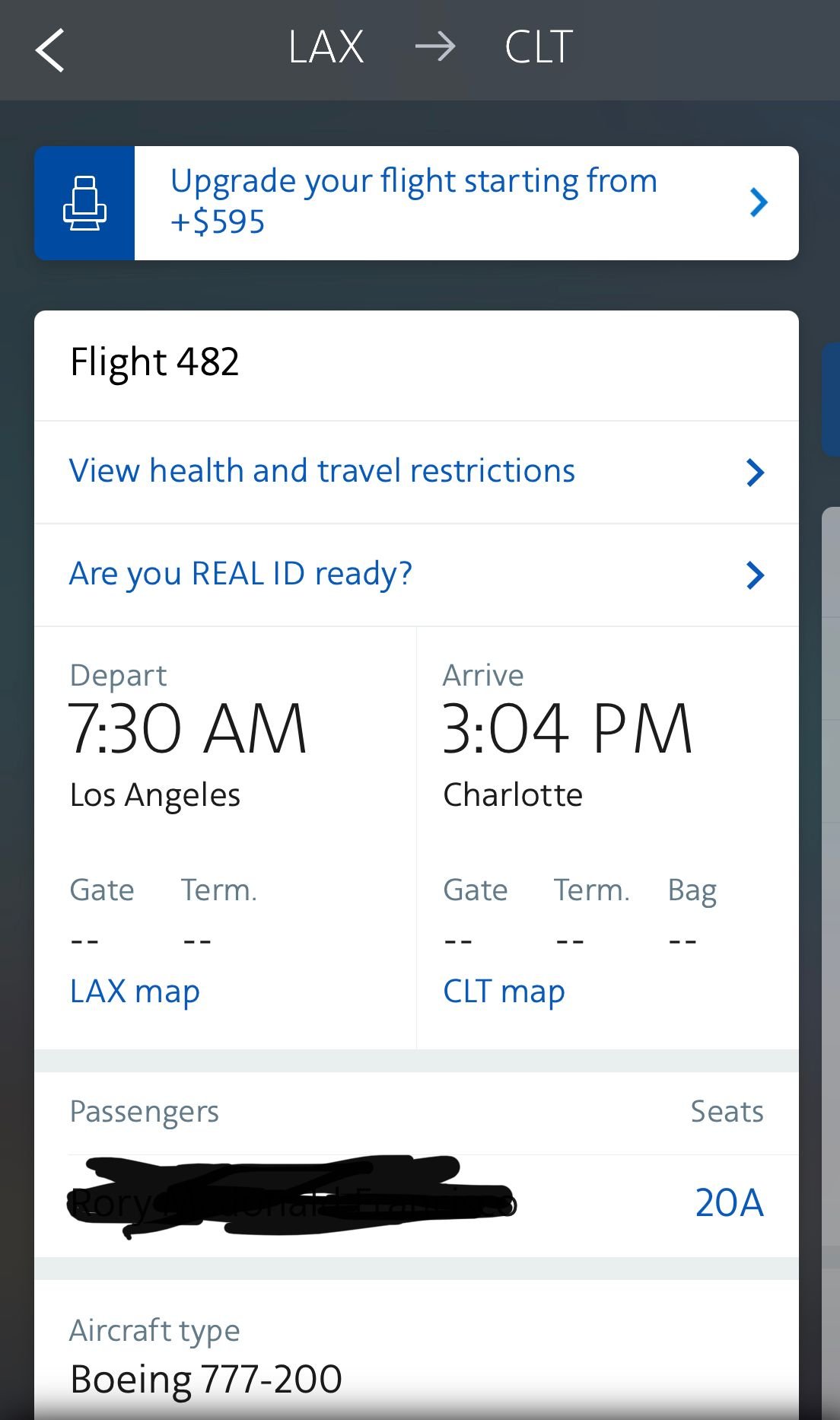Tap the Flight 482 header
Image resolution: width=840 pixels, height=1420 pixels.
point(154,361)
